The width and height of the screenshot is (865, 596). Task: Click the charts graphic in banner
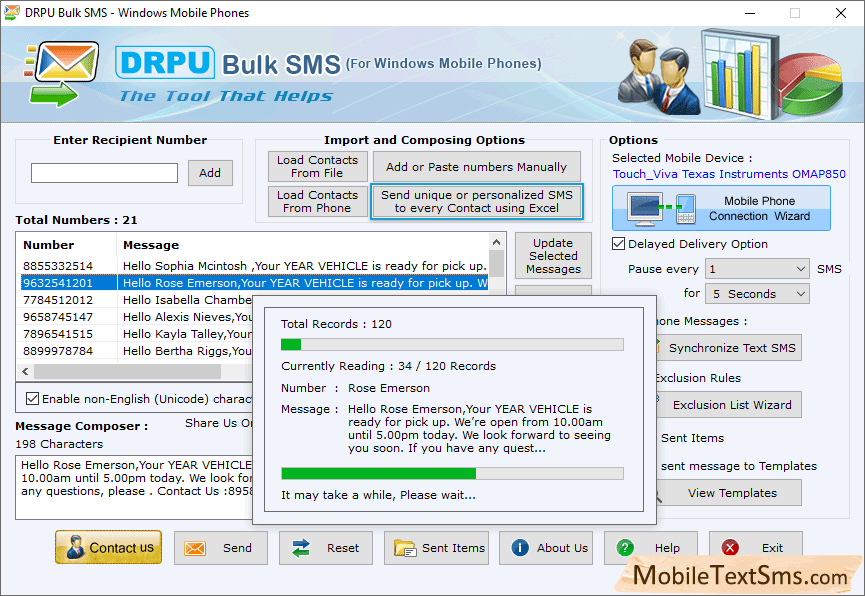click(772, 74)
